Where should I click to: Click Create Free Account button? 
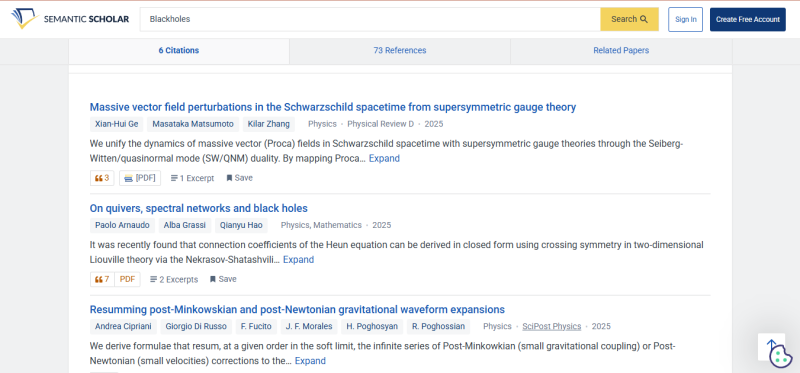pos(747,19)
